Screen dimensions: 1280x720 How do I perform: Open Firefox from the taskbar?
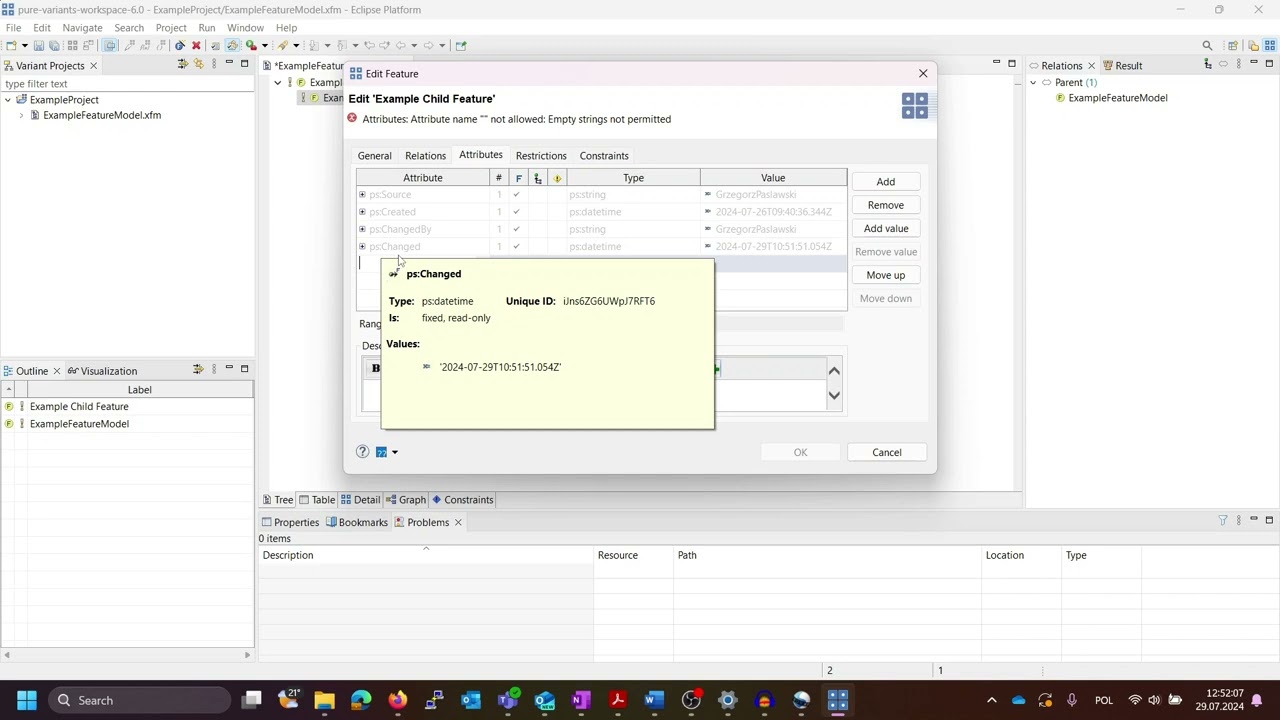[x=398, y=700]
